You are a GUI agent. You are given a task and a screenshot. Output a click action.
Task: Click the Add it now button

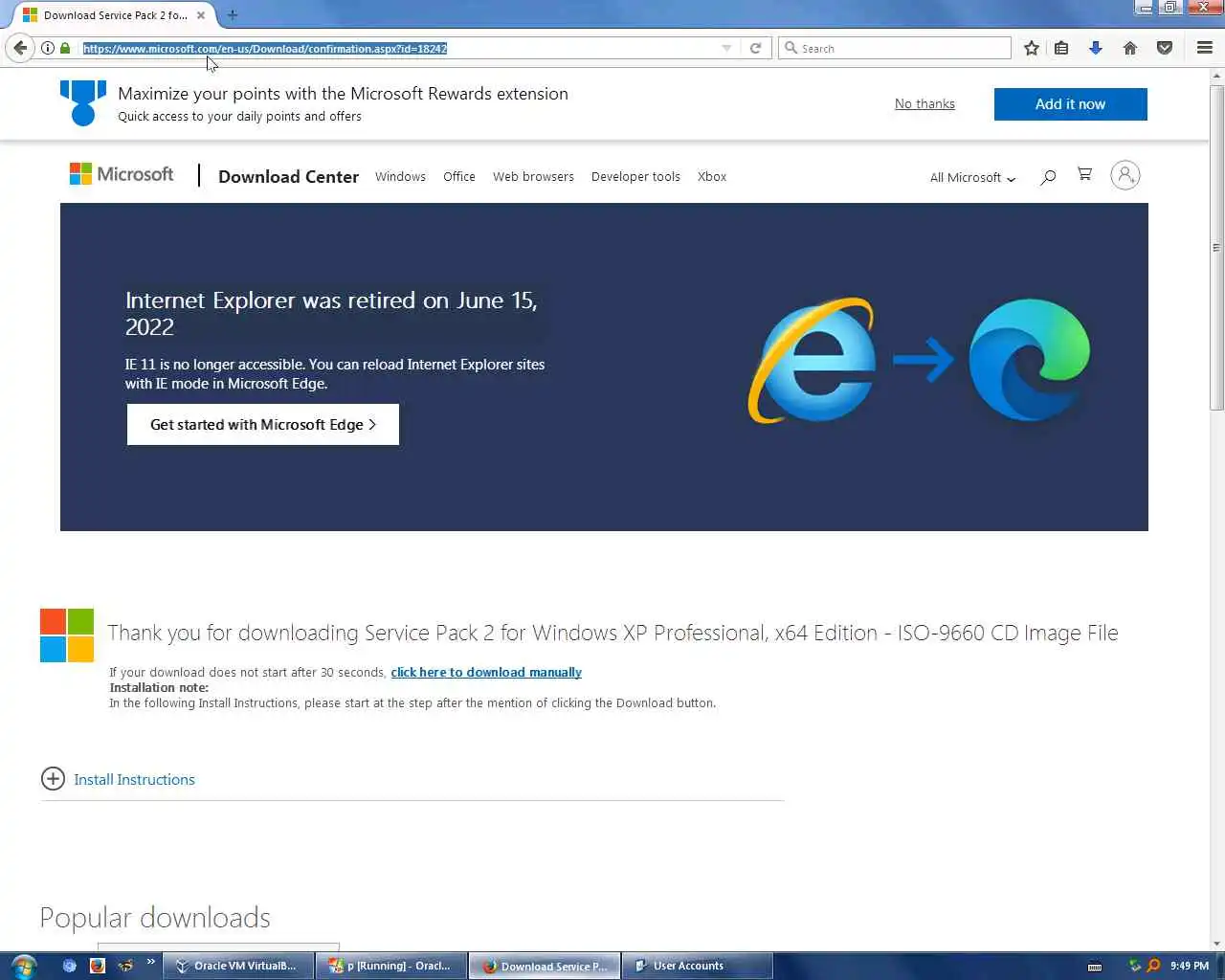1070,104
